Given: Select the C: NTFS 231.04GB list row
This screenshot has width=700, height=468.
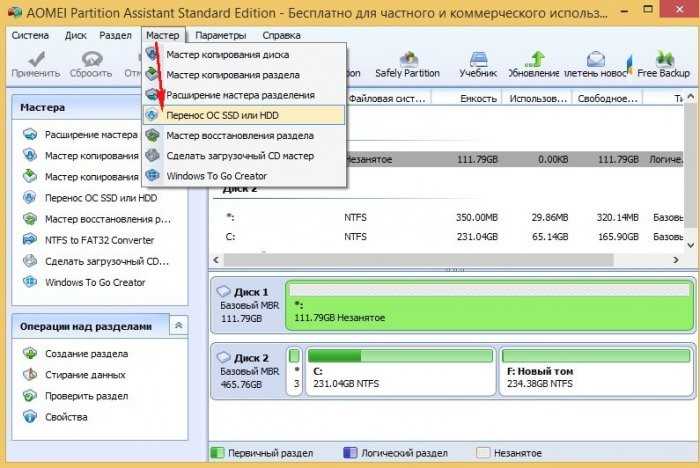Looking at the screenshot, I should click(449, 236).
